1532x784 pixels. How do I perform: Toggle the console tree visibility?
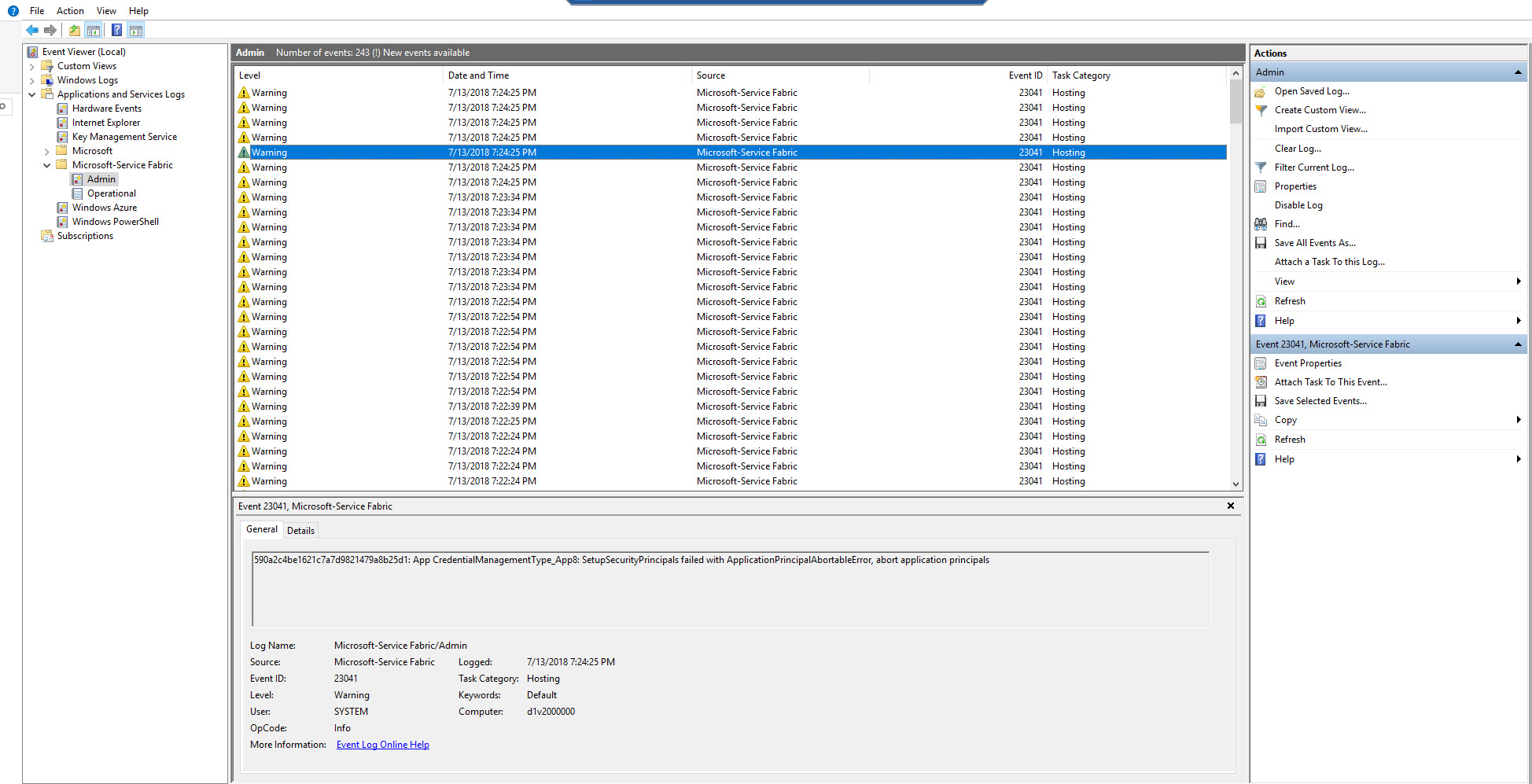94,30
